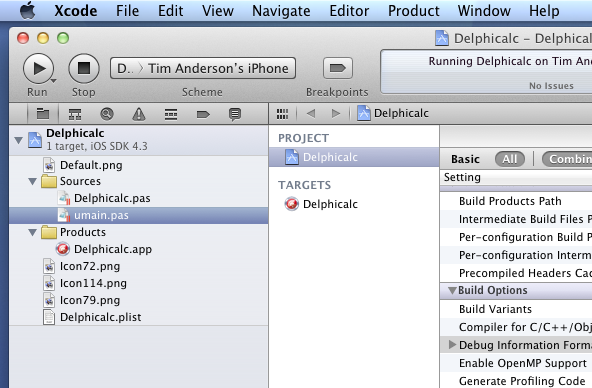Open the File menu
The height and width of the screenshot is (388, 592).
coord(127,11)
